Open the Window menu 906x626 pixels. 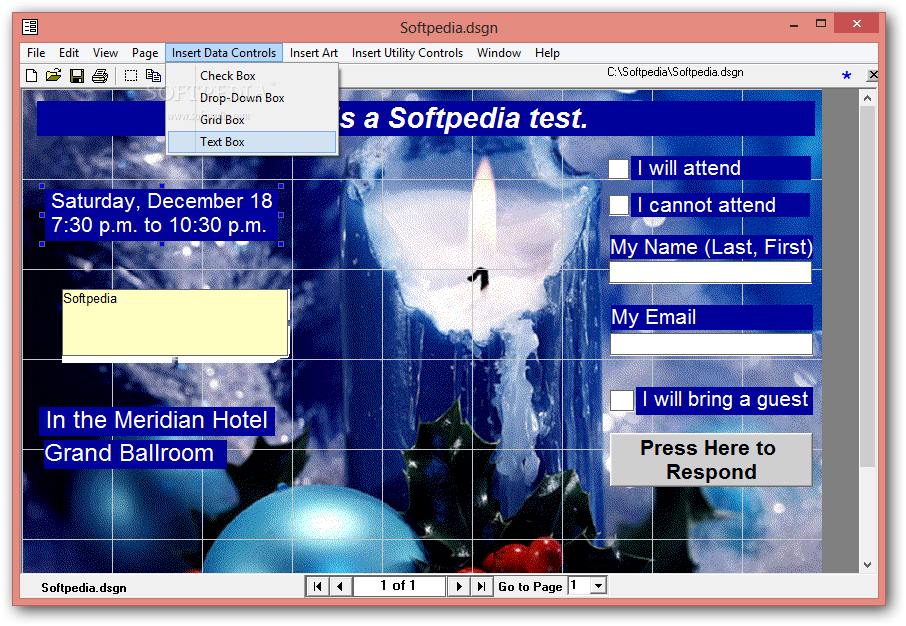click(x=499, y=53)
